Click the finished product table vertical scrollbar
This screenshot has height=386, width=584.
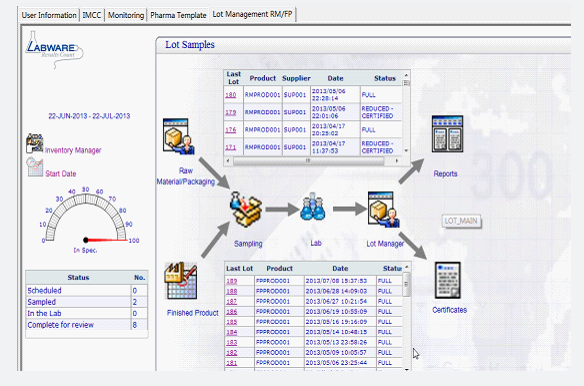pos(406,285)
